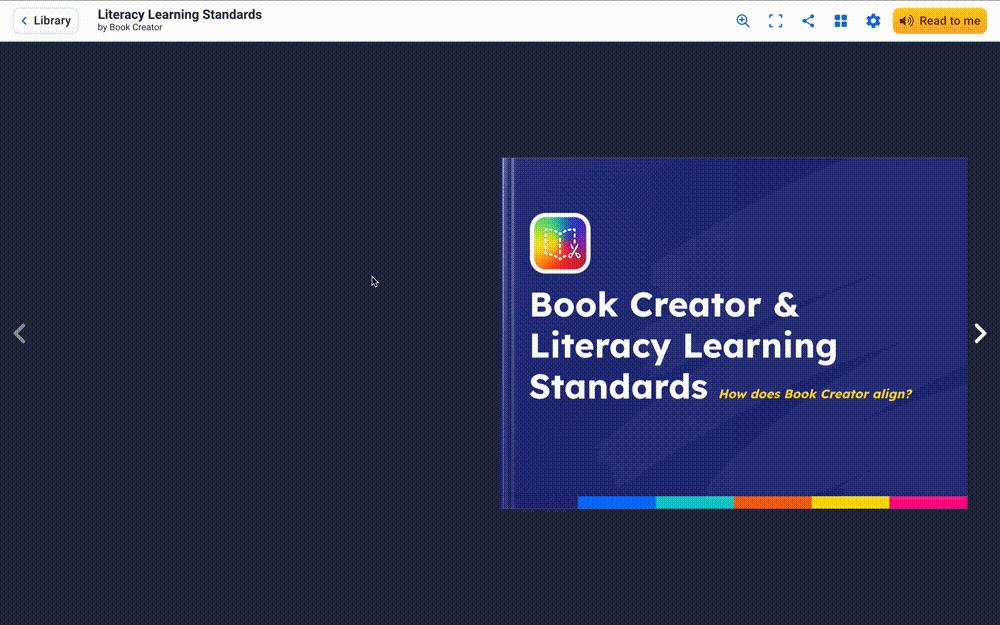The width and height of the screenshot is (1000, 625).
Task: Show all pages using the grid icon
Action: click(x=841, y=20)
